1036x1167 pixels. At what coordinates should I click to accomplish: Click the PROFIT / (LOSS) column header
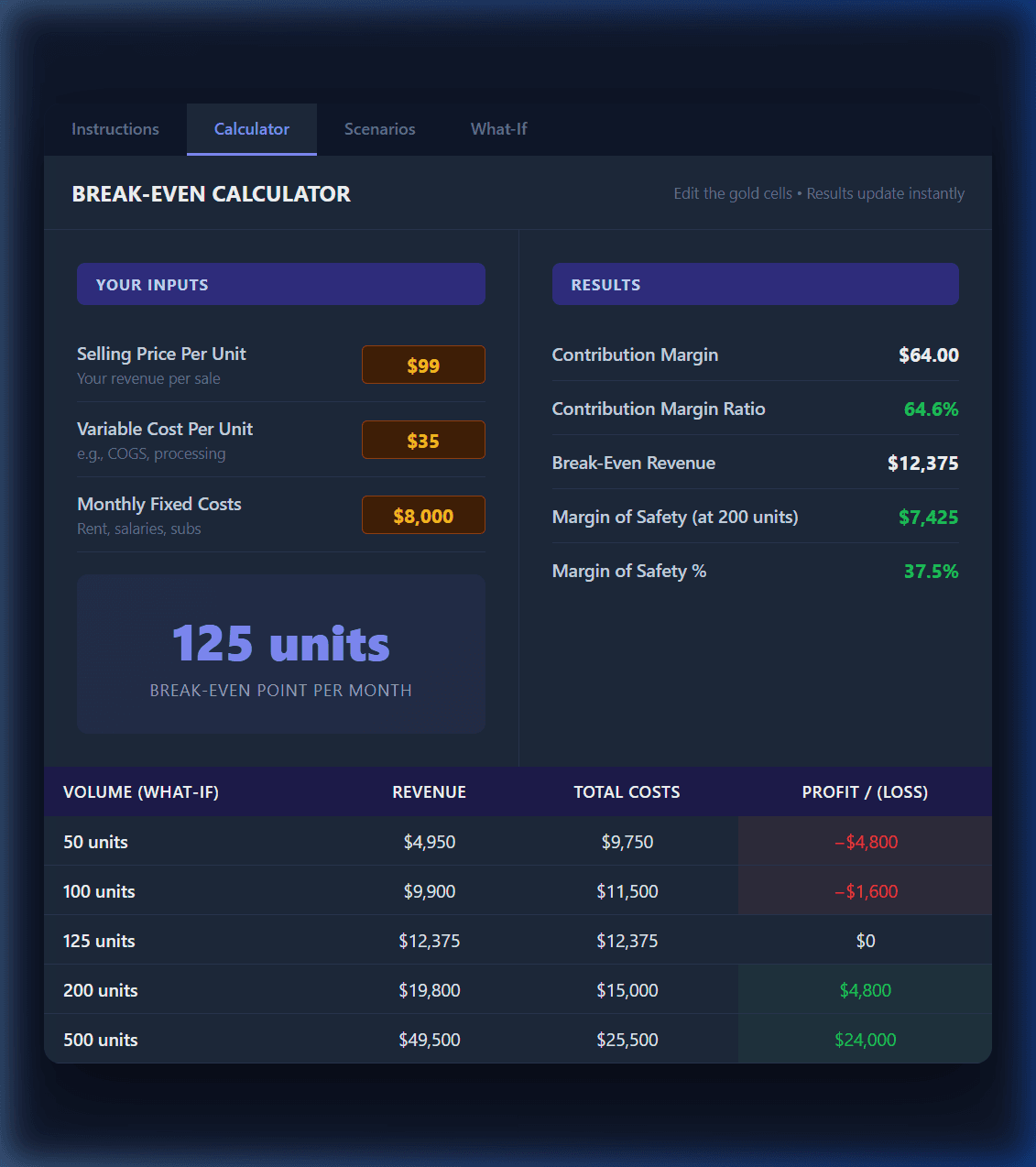click(865, 791)
